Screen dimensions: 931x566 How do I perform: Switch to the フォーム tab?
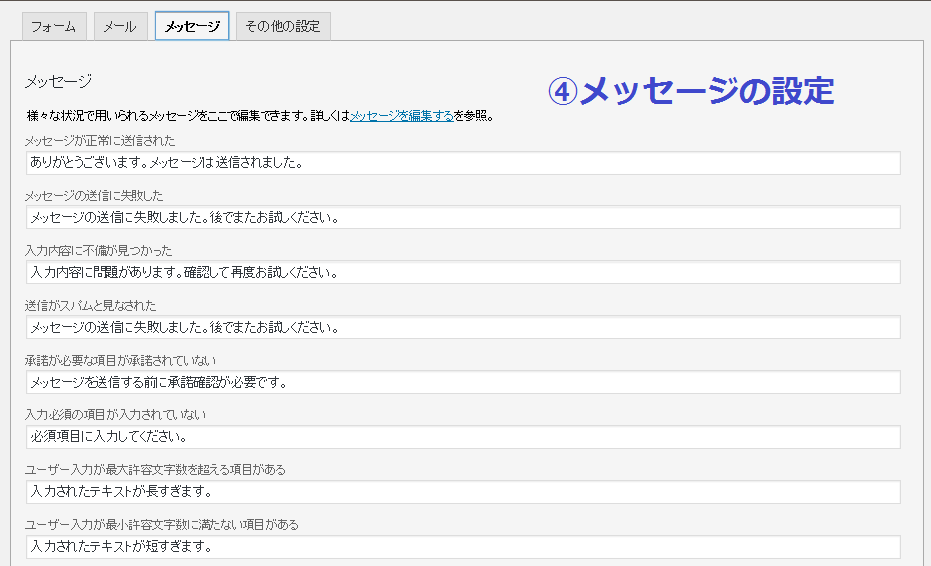[x=54, y=27]
